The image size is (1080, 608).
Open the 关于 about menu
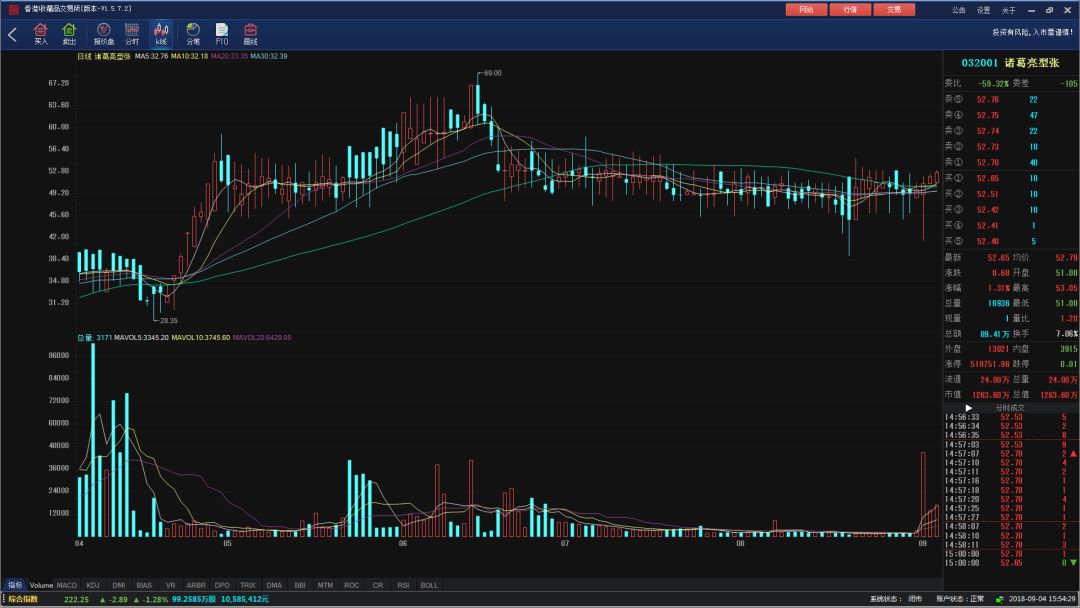point(1008,10)
